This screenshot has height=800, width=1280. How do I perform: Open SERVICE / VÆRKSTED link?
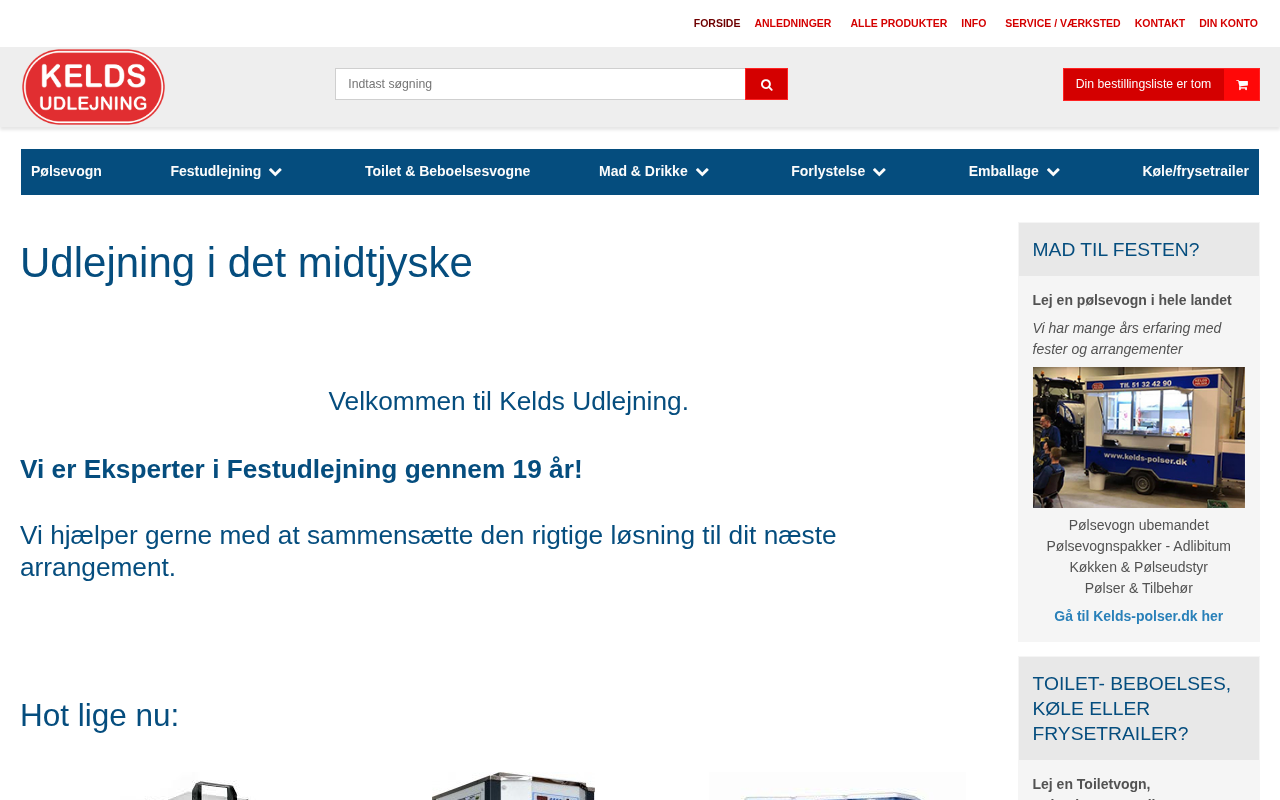pos(1063,23)
